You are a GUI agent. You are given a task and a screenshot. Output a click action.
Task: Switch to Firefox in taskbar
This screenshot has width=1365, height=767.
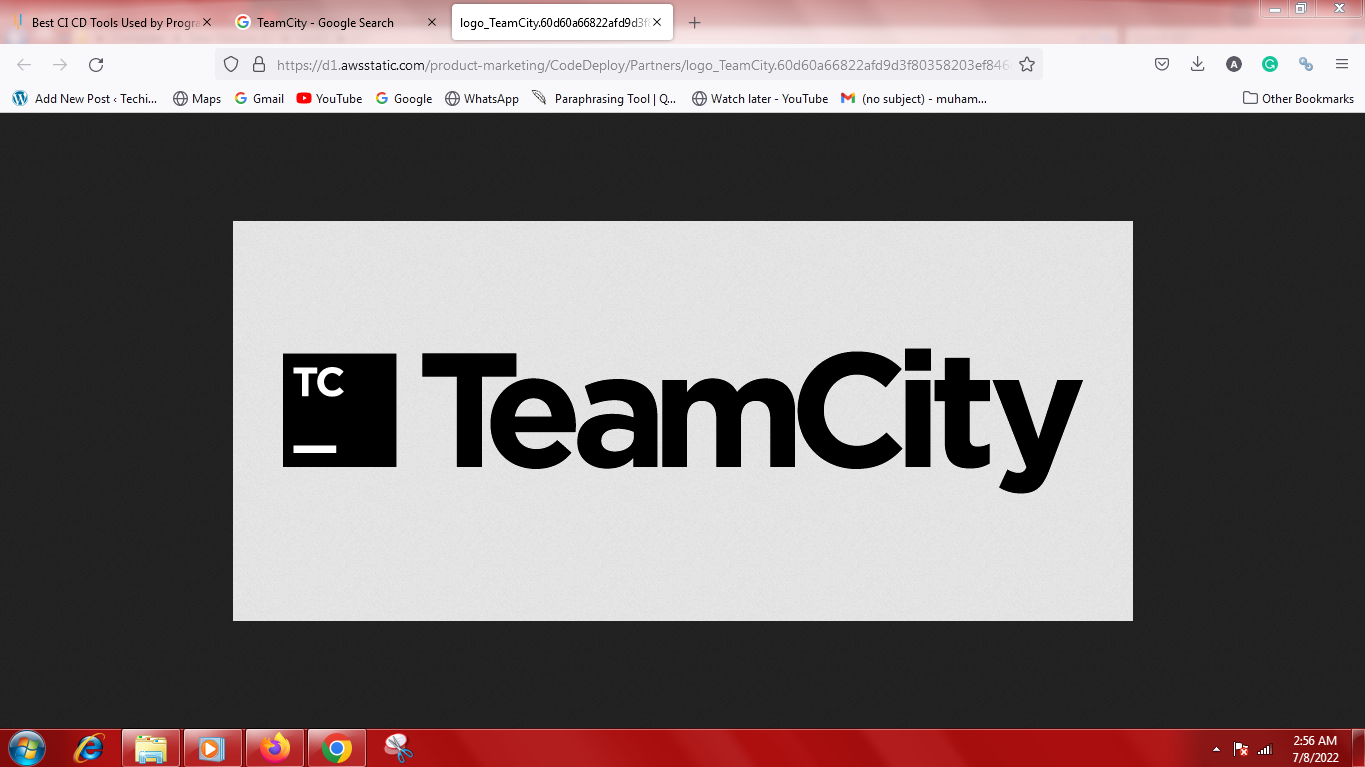(x=274, y=748)
